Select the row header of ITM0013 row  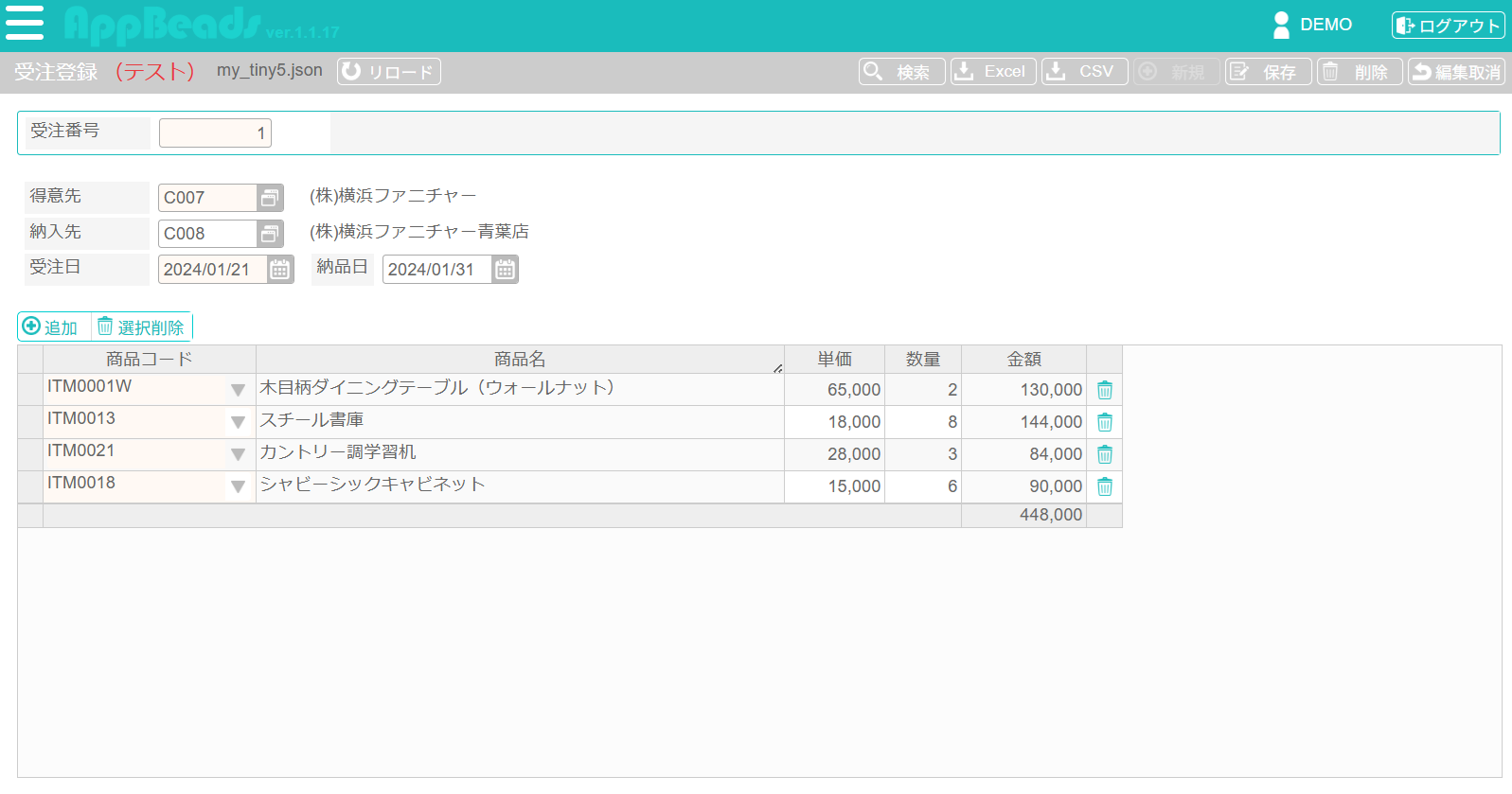tap(30, 422)
